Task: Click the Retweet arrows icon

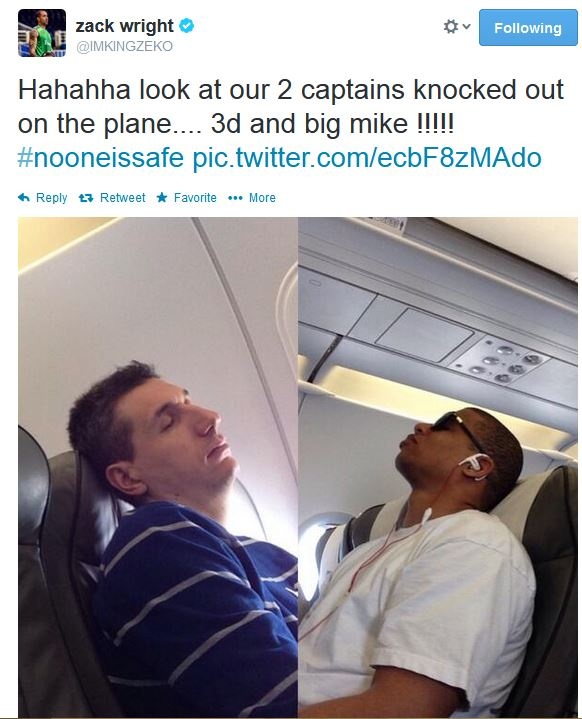Action: [86, 198]
